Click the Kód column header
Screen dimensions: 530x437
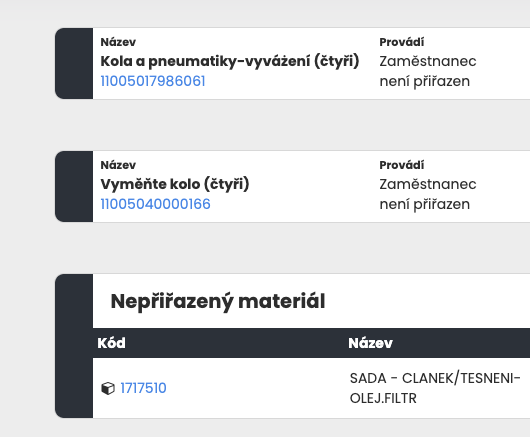(112, 343)
